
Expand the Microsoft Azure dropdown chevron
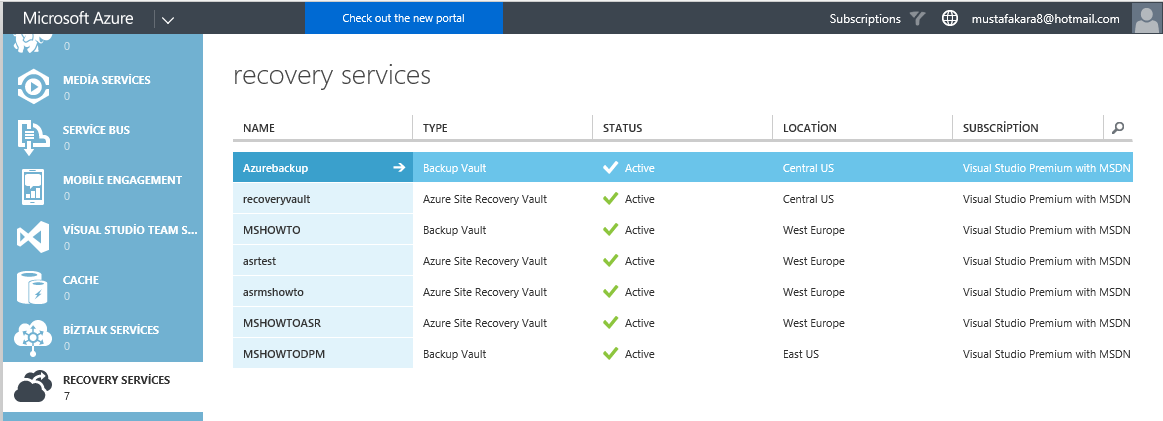168,20
